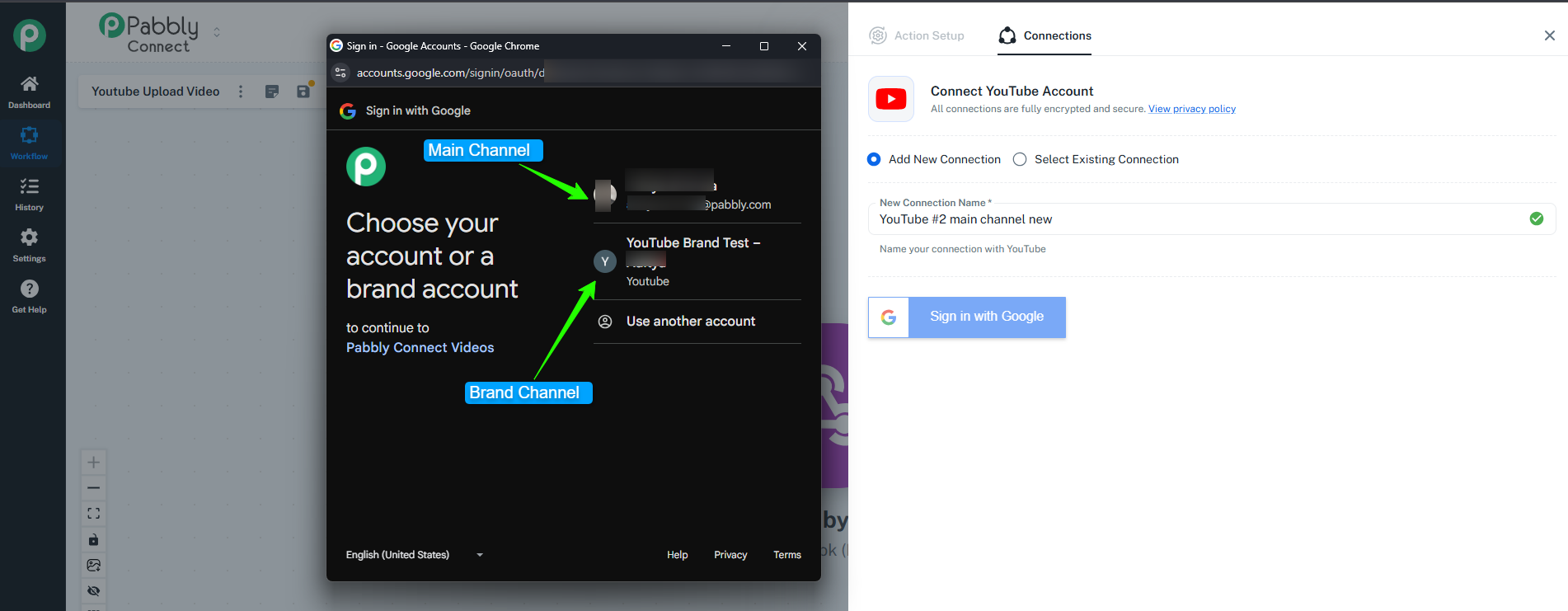Switch to the Action Setup tab
Screen dimensions: 1568x611
pyautogui.click(x=917, y=35)
